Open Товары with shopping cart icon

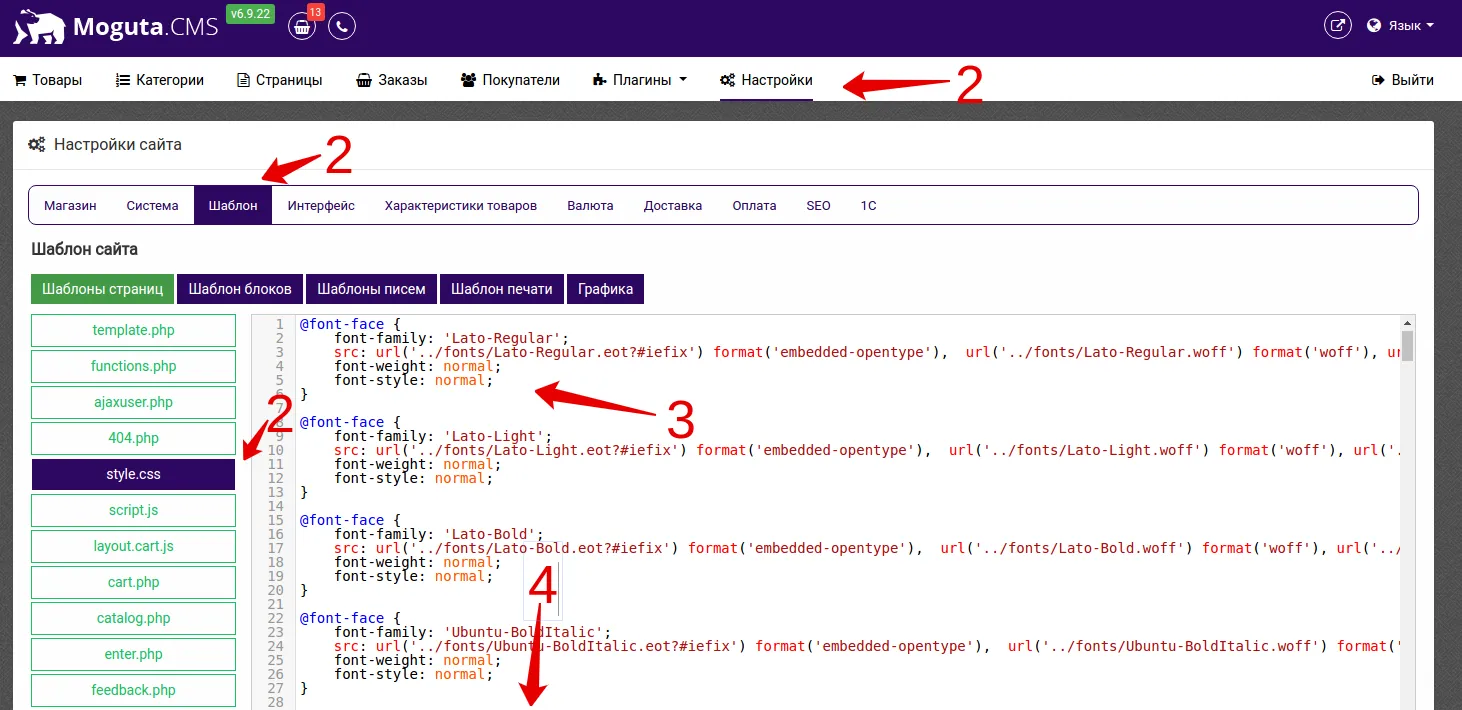pos(47,80)
